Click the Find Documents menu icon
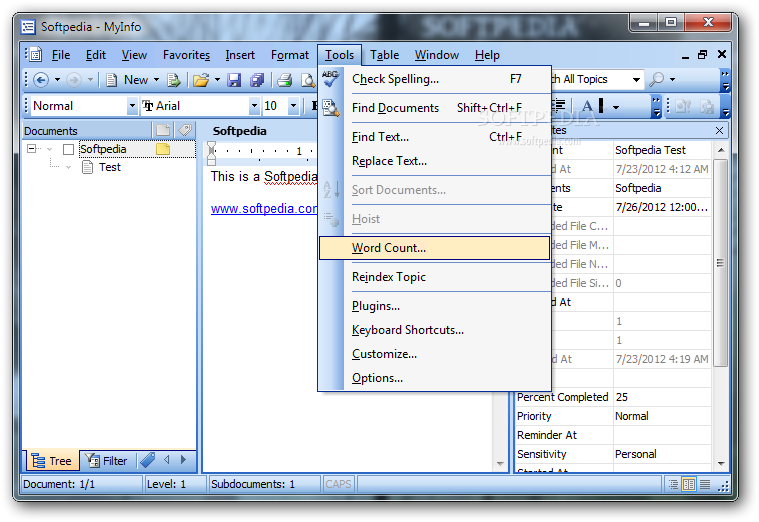Viewport: 759px width, 522px height. (331, 107)
